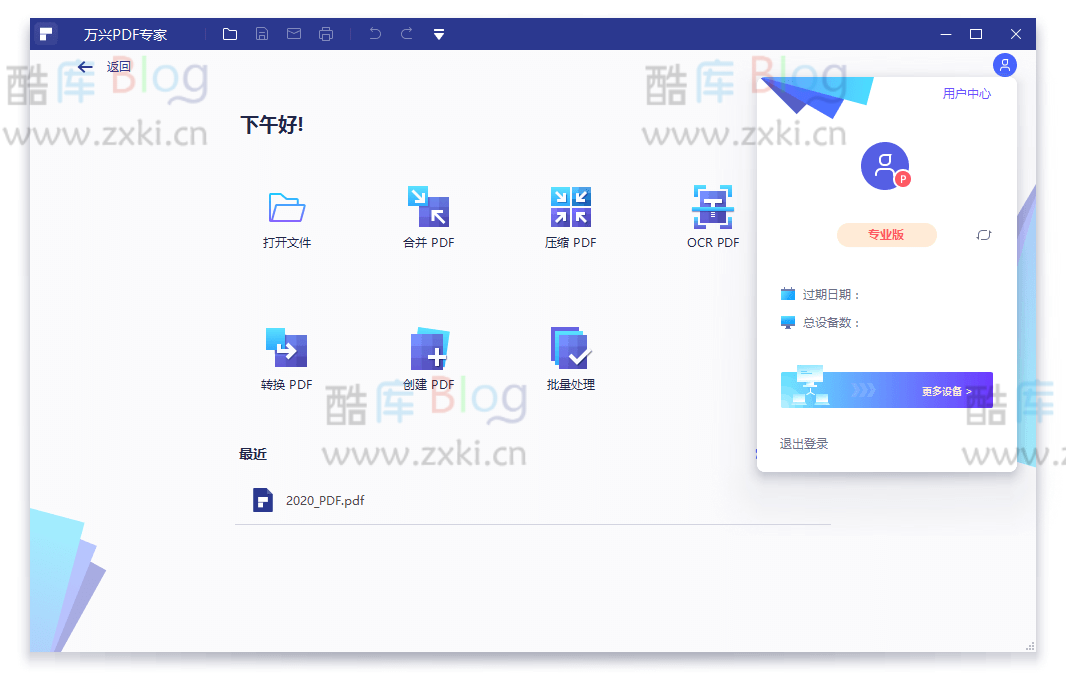Expand the quick-access toolbar dropdown arrow
The height and width of the screenshot is (682, 1066).
(438, 33)
